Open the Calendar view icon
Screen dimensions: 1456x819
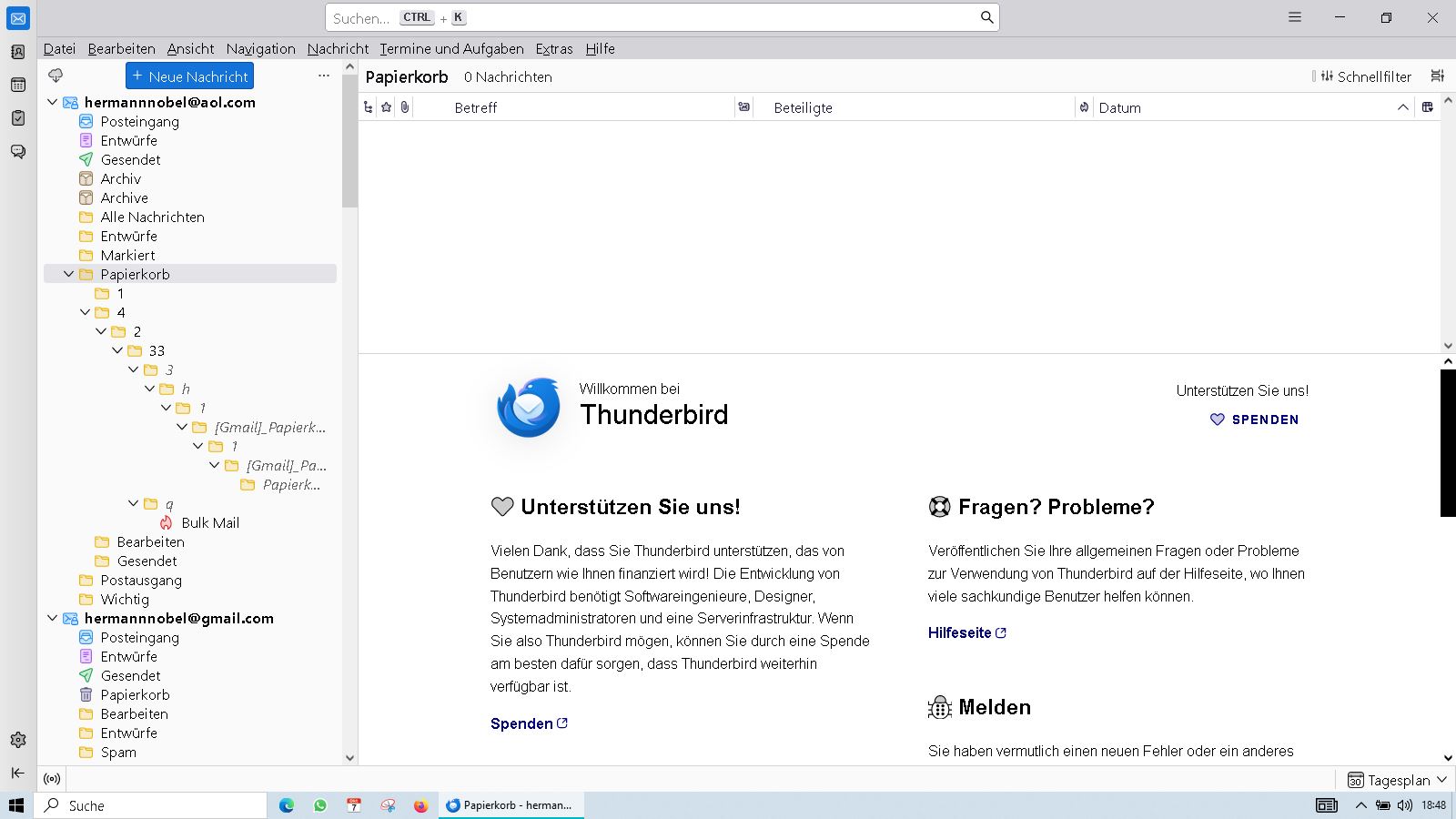(x=18, y=85)
